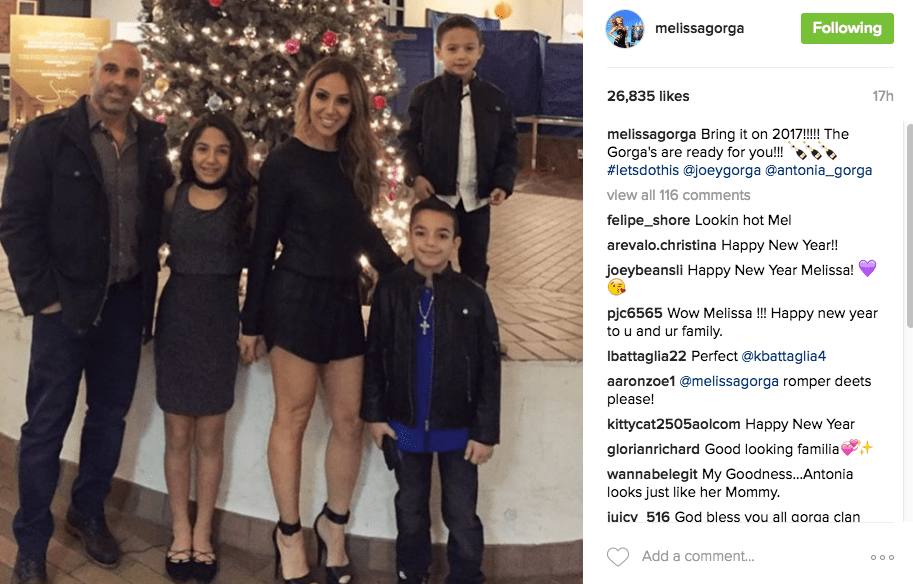Visit the @joeygorga profile mention

click(722, 170)
